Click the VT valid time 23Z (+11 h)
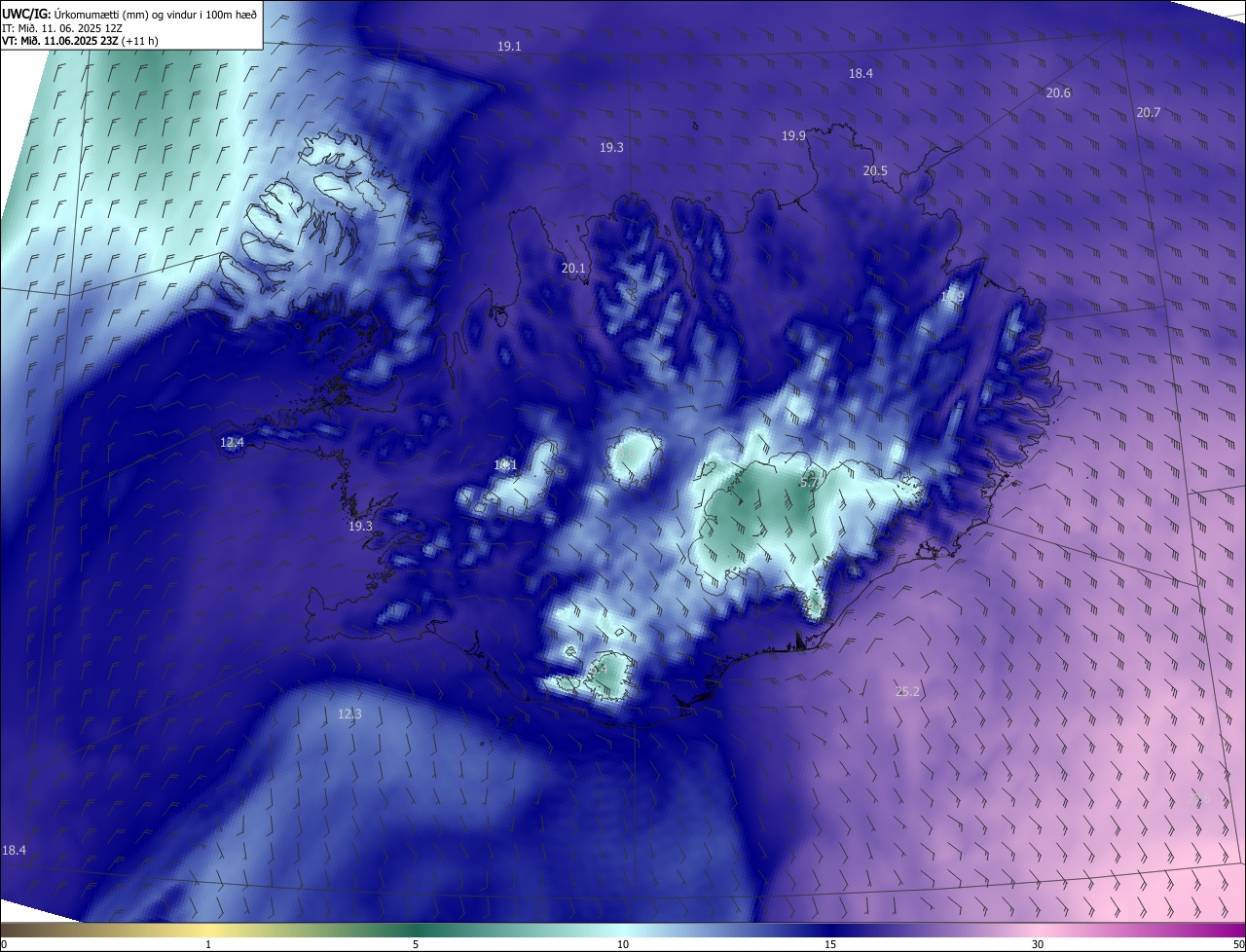The height and width of the screenshot is (952, 1246). (80, 41)
